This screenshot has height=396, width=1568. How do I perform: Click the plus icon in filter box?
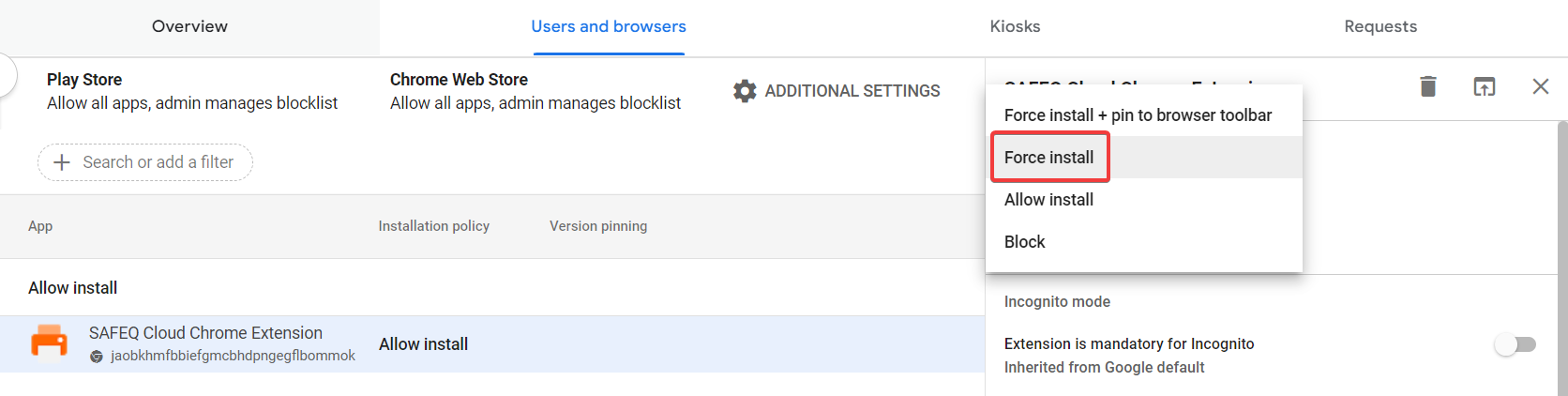62,162
